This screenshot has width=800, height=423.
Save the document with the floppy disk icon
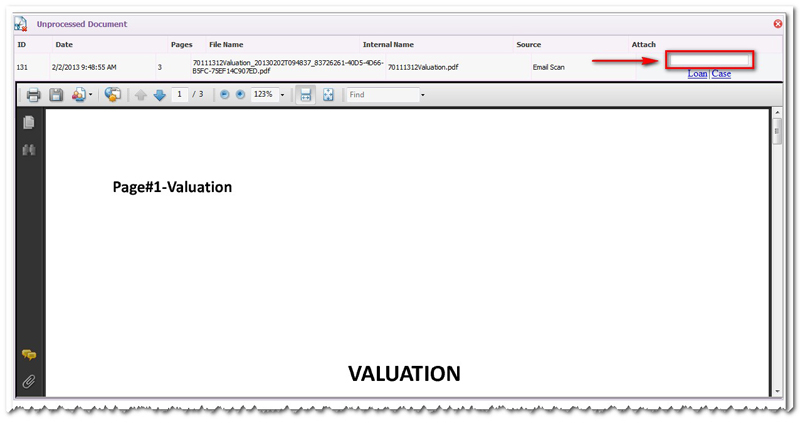pyautogui.click(x=56, y=94)
